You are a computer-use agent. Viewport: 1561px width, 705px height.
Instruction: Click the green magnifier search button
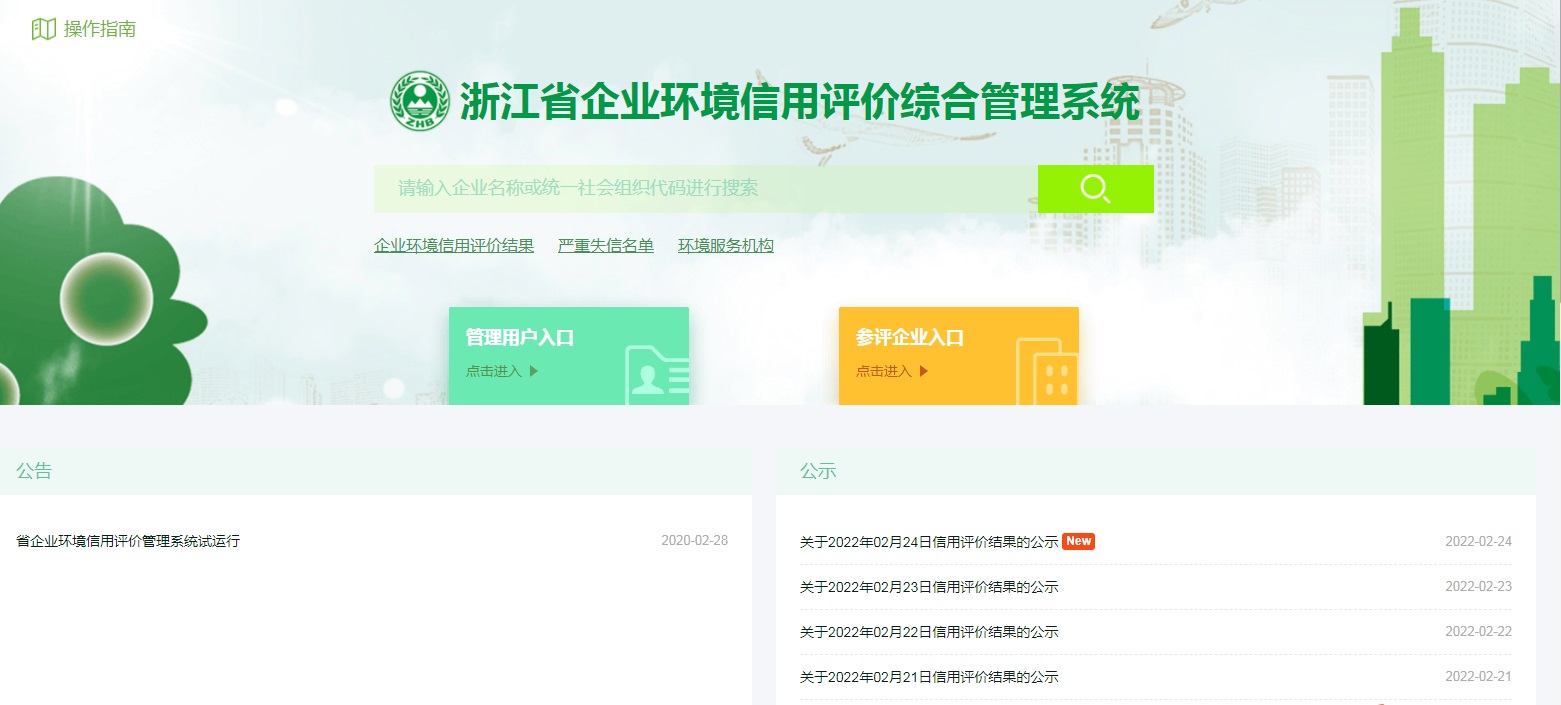coord(1096,189)
